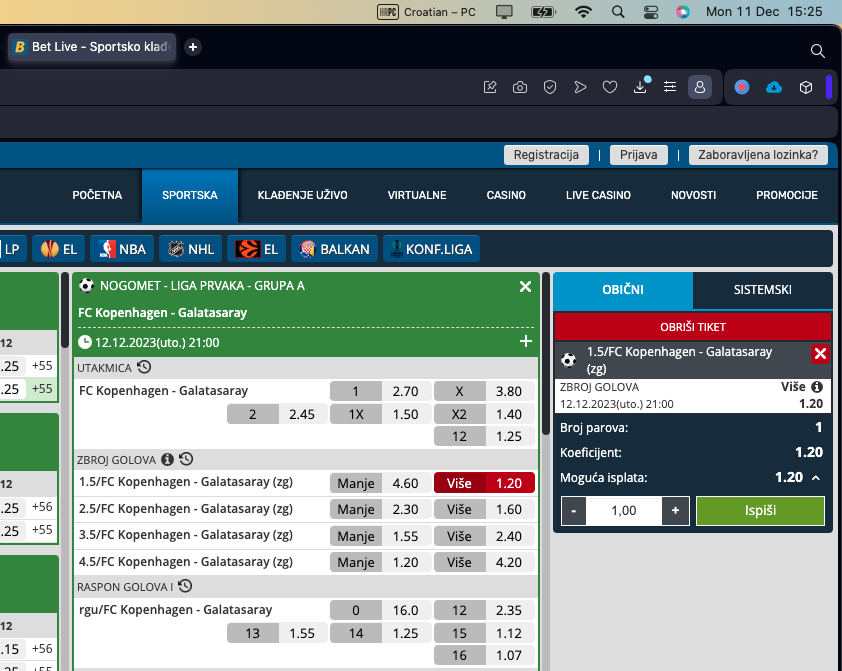
Task: Select double chance X2 at 1.40
Action: click(x=484, y=414)
